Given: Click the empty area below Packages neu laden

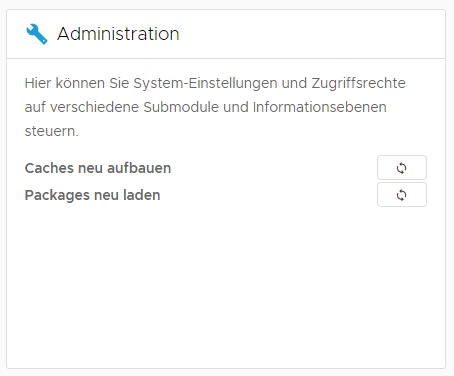Looking at the screenshot, I should point(226,287).
